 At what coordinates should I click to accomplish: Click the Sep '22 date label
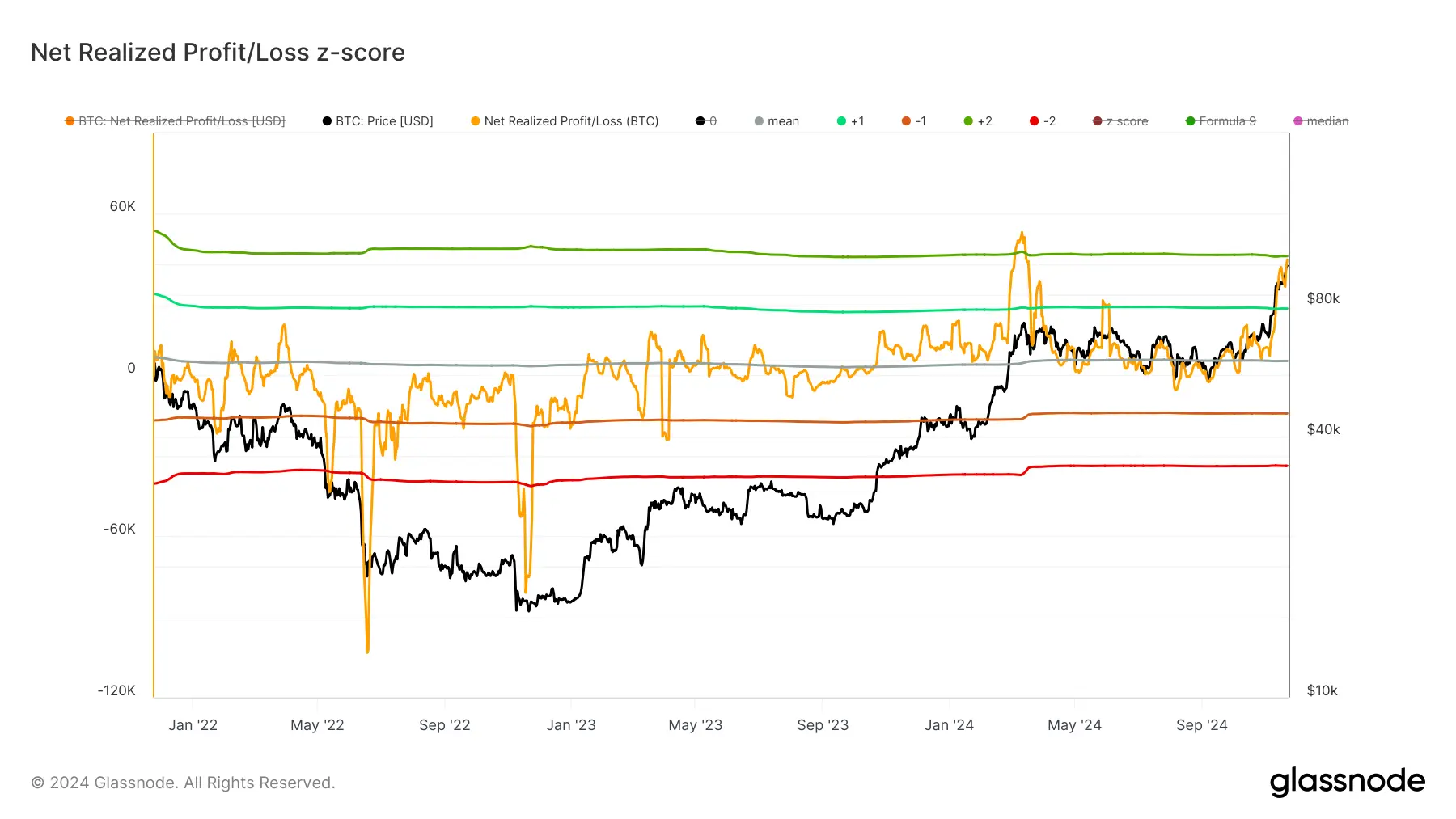pyautogui.click(x=444, y=725)
